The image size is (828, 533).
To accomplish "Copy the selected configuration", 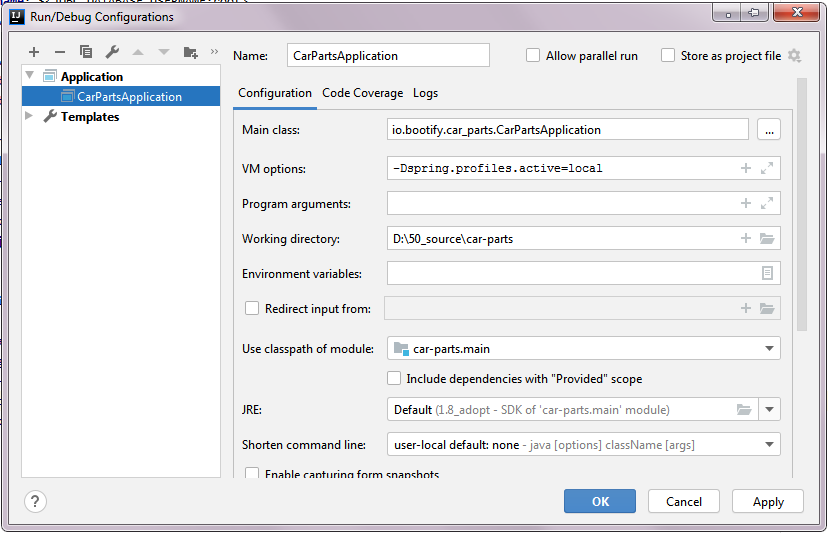I will click(86, 52).
